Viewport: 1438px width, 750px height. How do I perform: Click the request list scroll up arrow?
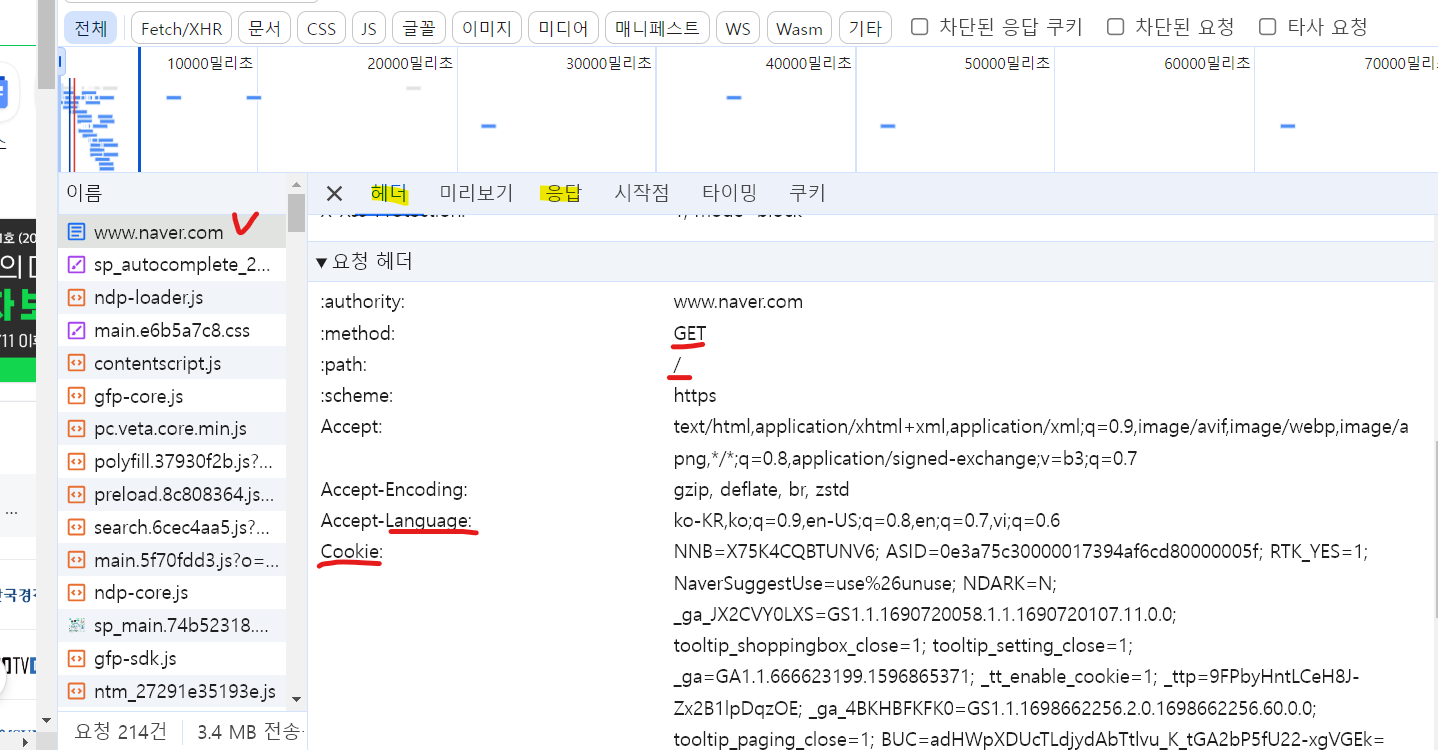pyautogui.click(x=296, y=184)
